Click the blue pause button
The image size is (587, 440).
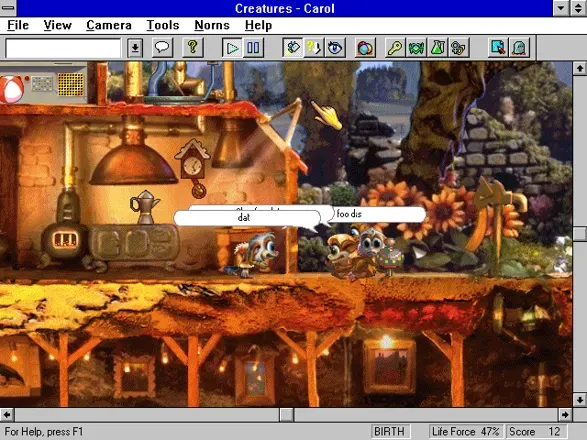point(253,48)
